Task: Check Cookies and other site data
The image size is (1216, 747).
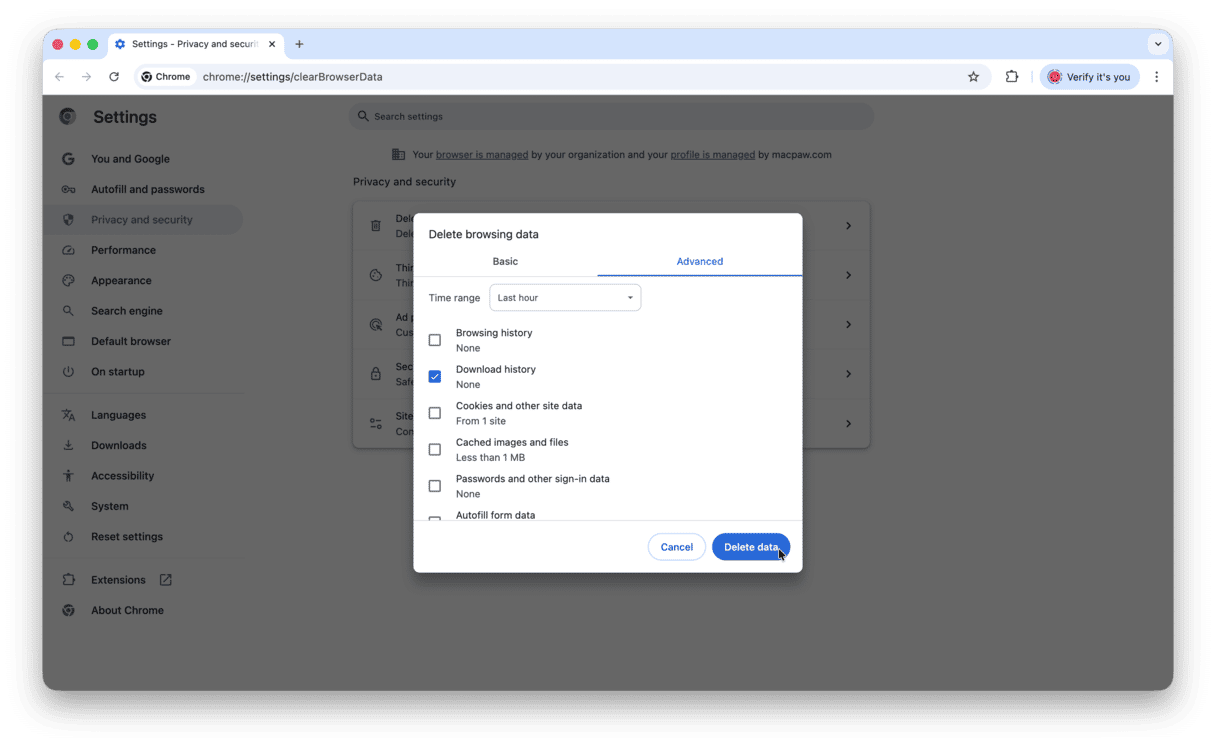Action: 435,413
